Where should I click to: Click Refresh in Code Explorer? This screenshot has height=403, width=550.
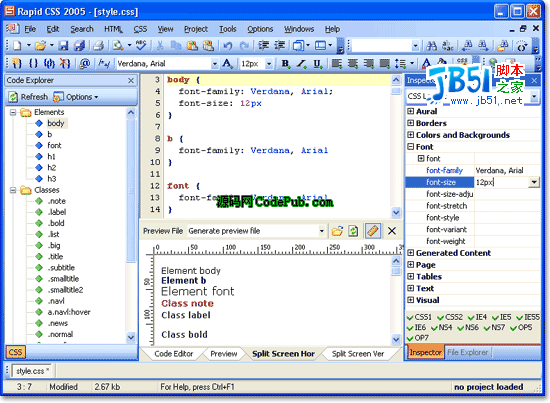click(x=28, y=97)
